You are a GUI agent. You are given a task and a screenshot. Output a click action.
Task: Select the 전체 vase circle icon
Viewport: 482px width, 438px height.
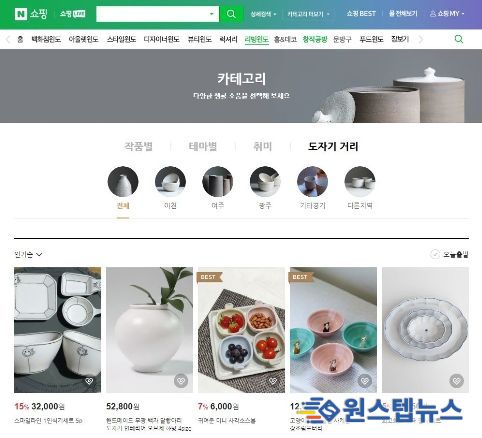tap(123, 182)
